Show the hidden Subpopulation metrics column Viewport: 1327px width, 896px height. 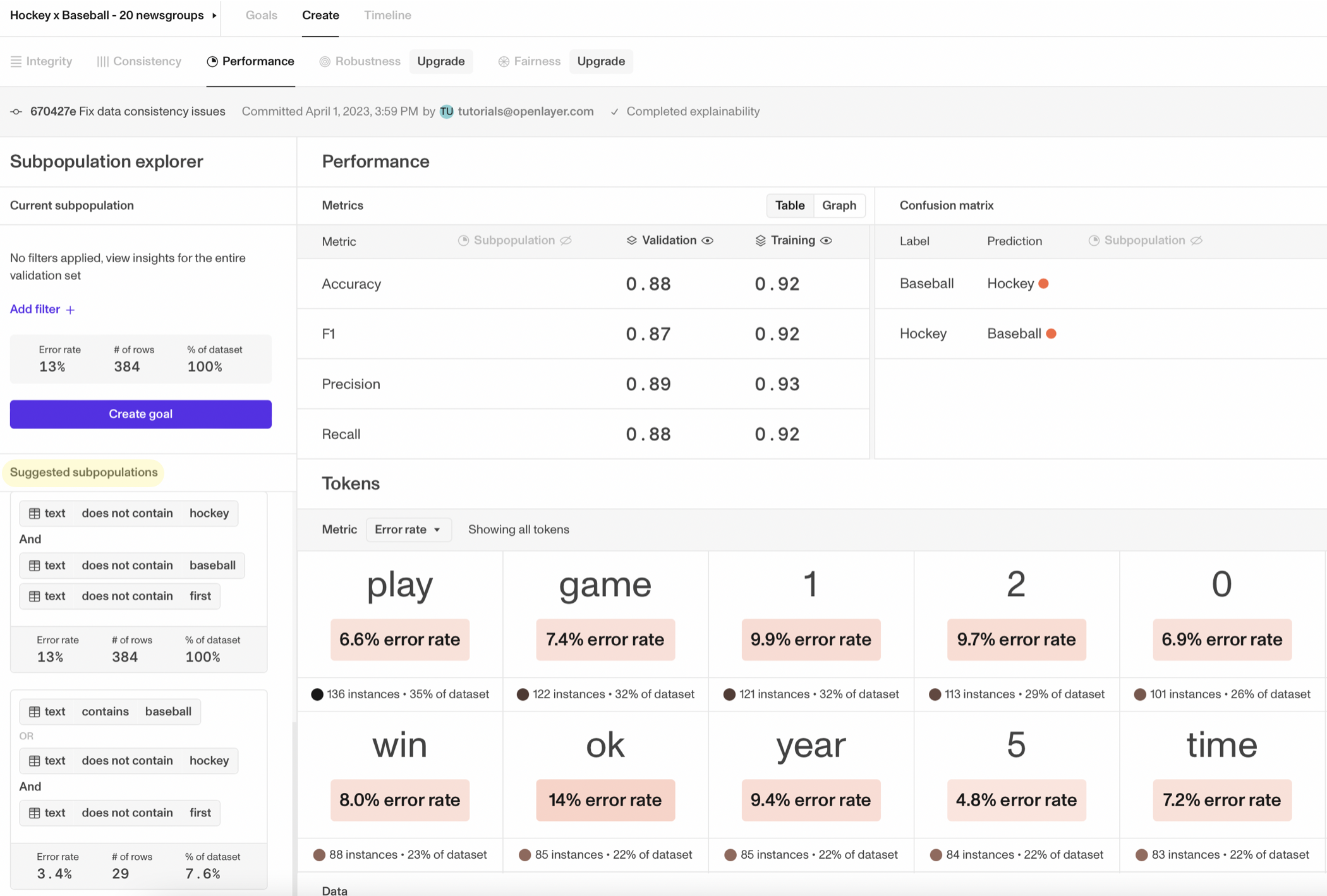[566, 241]
